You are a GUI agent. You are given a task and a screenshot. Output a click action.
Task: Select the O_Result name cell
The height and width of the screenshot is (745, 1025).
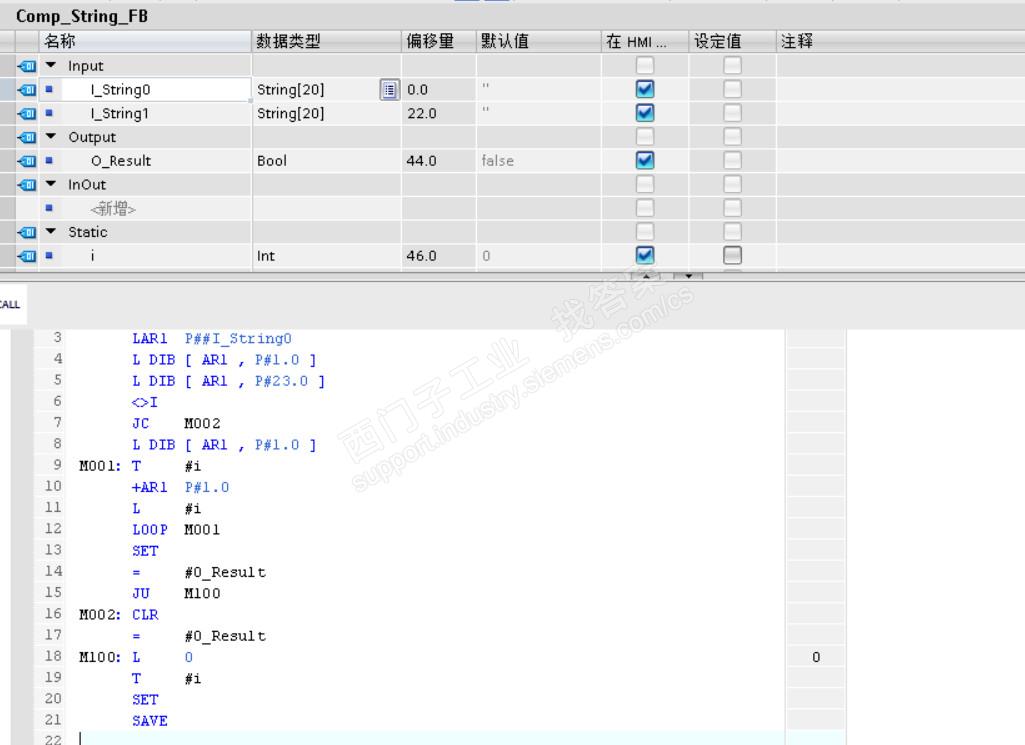[156, 161]
